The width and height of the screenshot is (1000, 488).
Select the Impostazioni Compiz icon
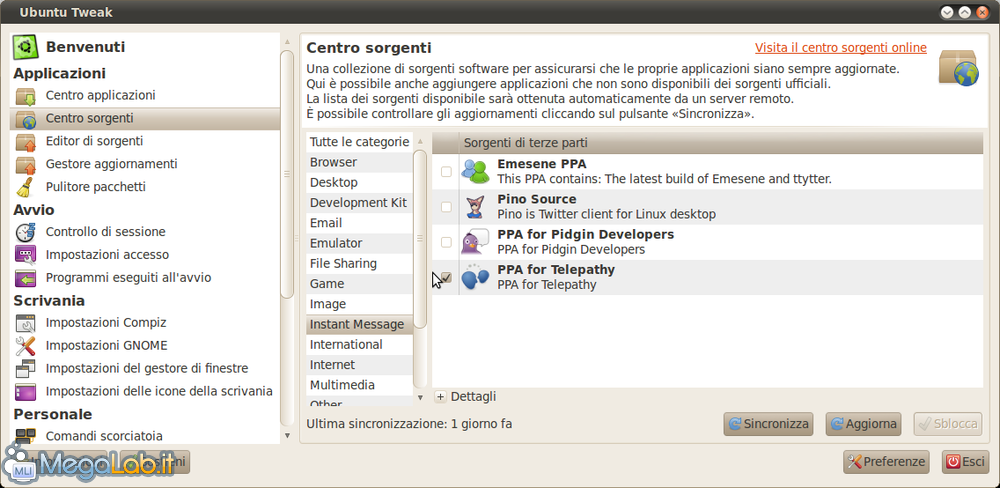tap(26, 323)
